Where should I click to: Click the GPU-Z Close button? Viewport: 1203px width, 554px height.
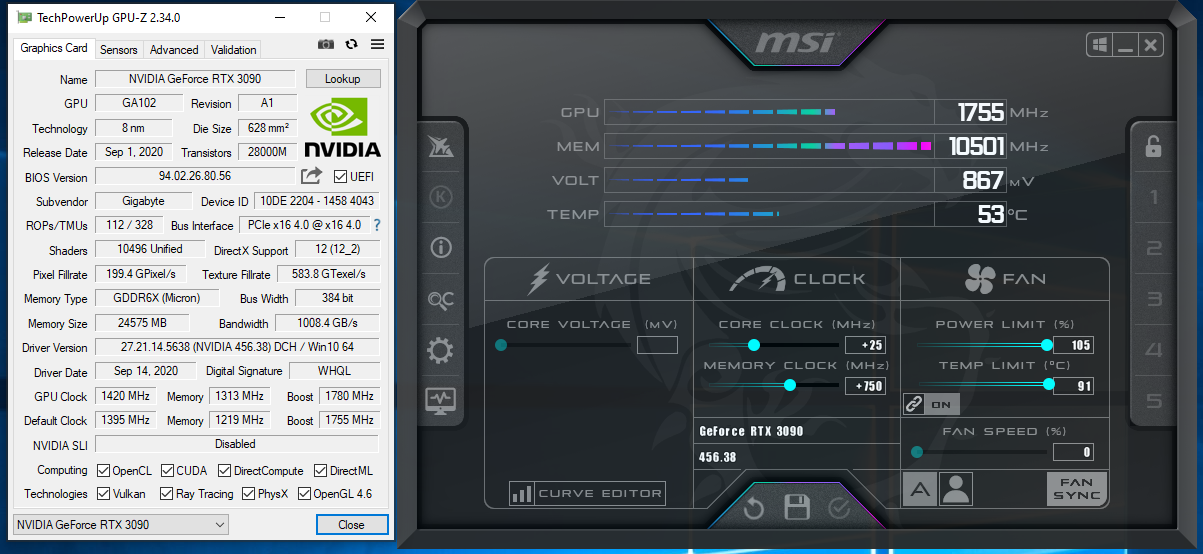351,525
